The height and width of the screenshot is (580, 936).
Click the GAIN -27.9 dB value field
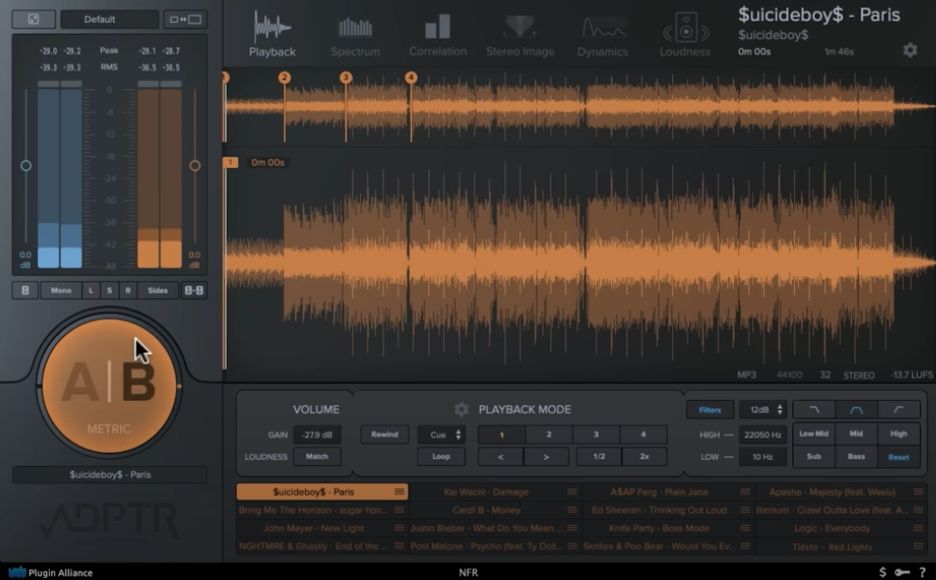(317, 434)
